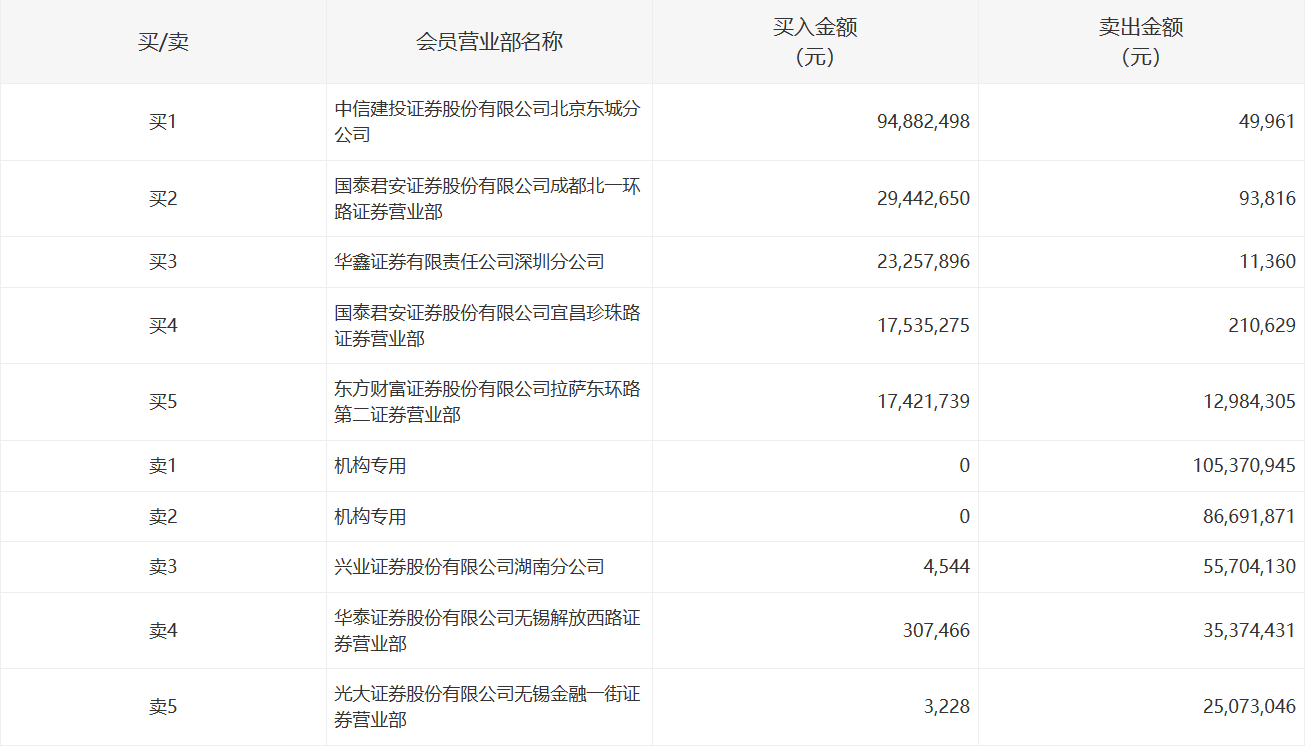Select the 卖5 row label

pyautogui.click(x=163, y=707)
